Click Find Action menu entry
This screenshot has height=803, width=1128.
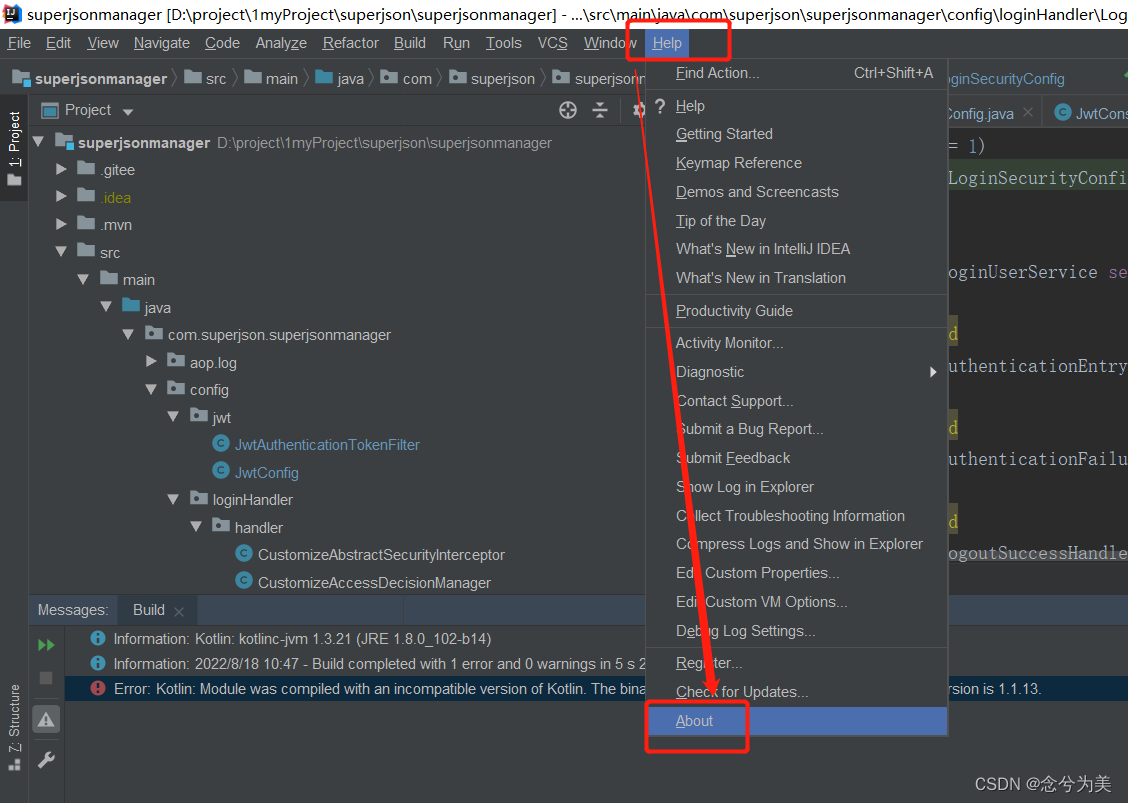(796, 73)
